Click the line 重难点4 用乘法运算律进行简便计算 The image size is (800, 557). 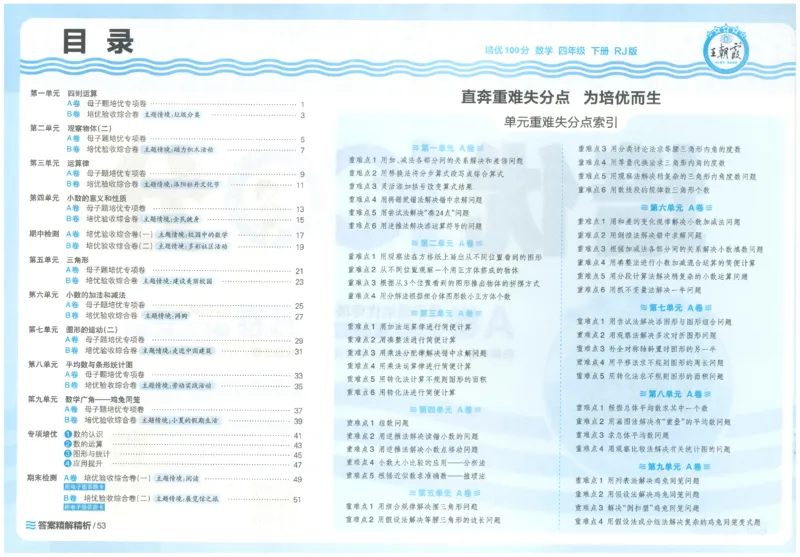[409, 366]
